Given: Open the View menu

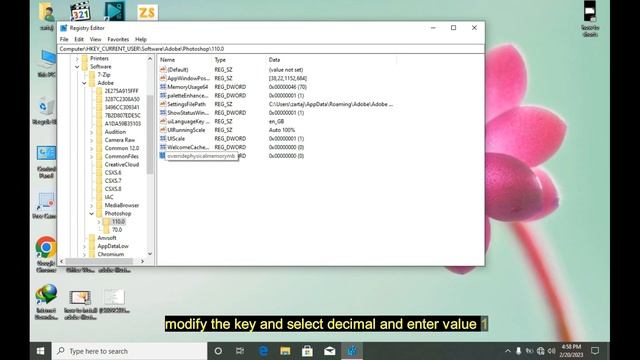Looking at the screenshot, I should point(96,40).
